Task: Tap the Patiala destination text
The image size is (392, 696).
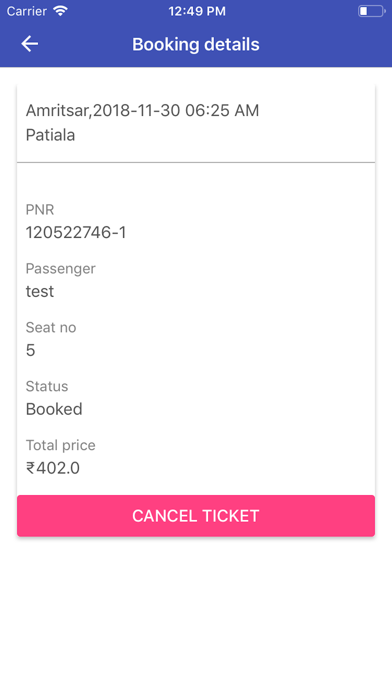Action: [x=50, y=135]
